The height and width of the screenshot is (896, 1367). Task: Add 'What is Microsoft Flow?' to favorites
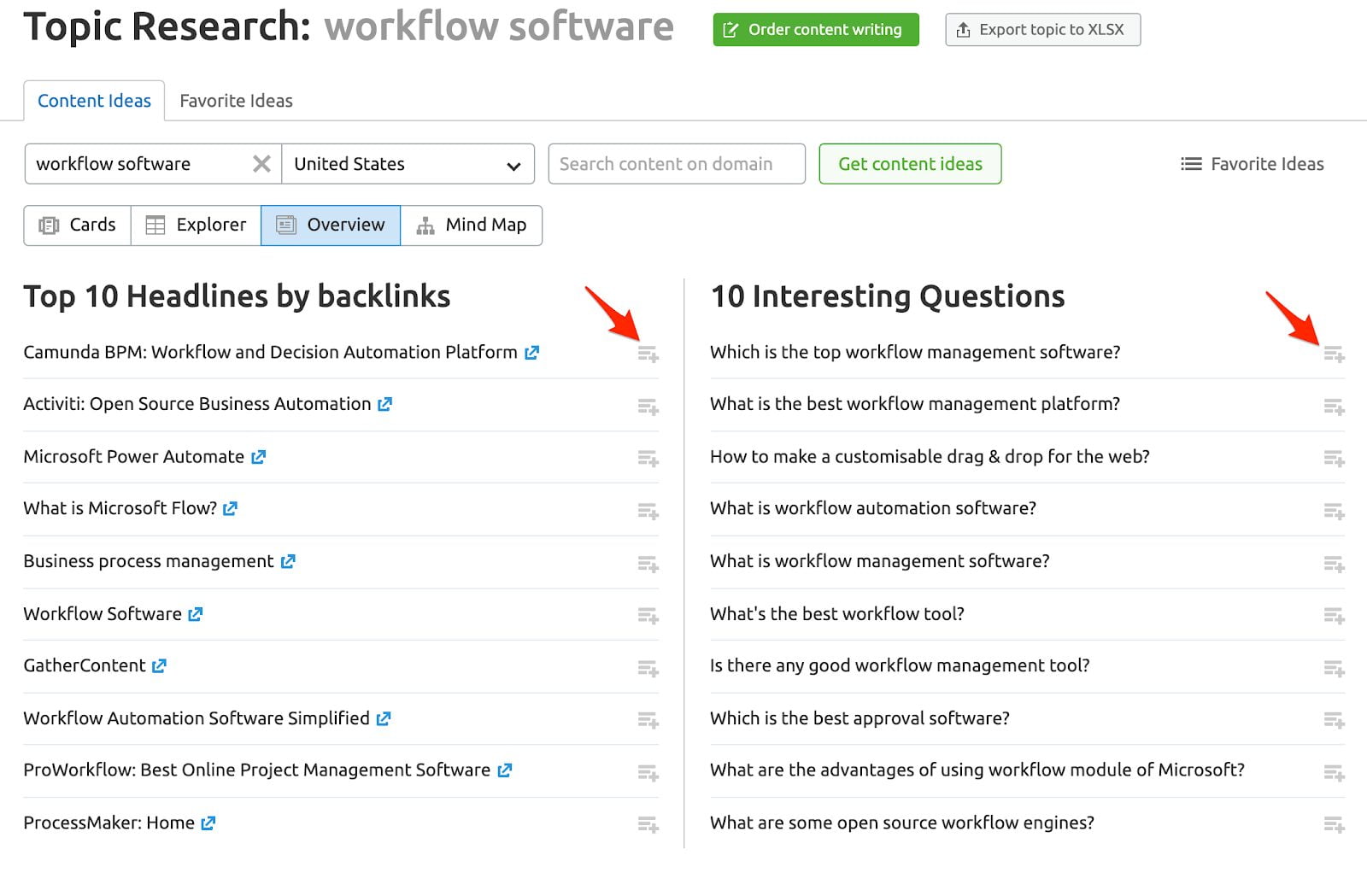click(x=648, y=511)
